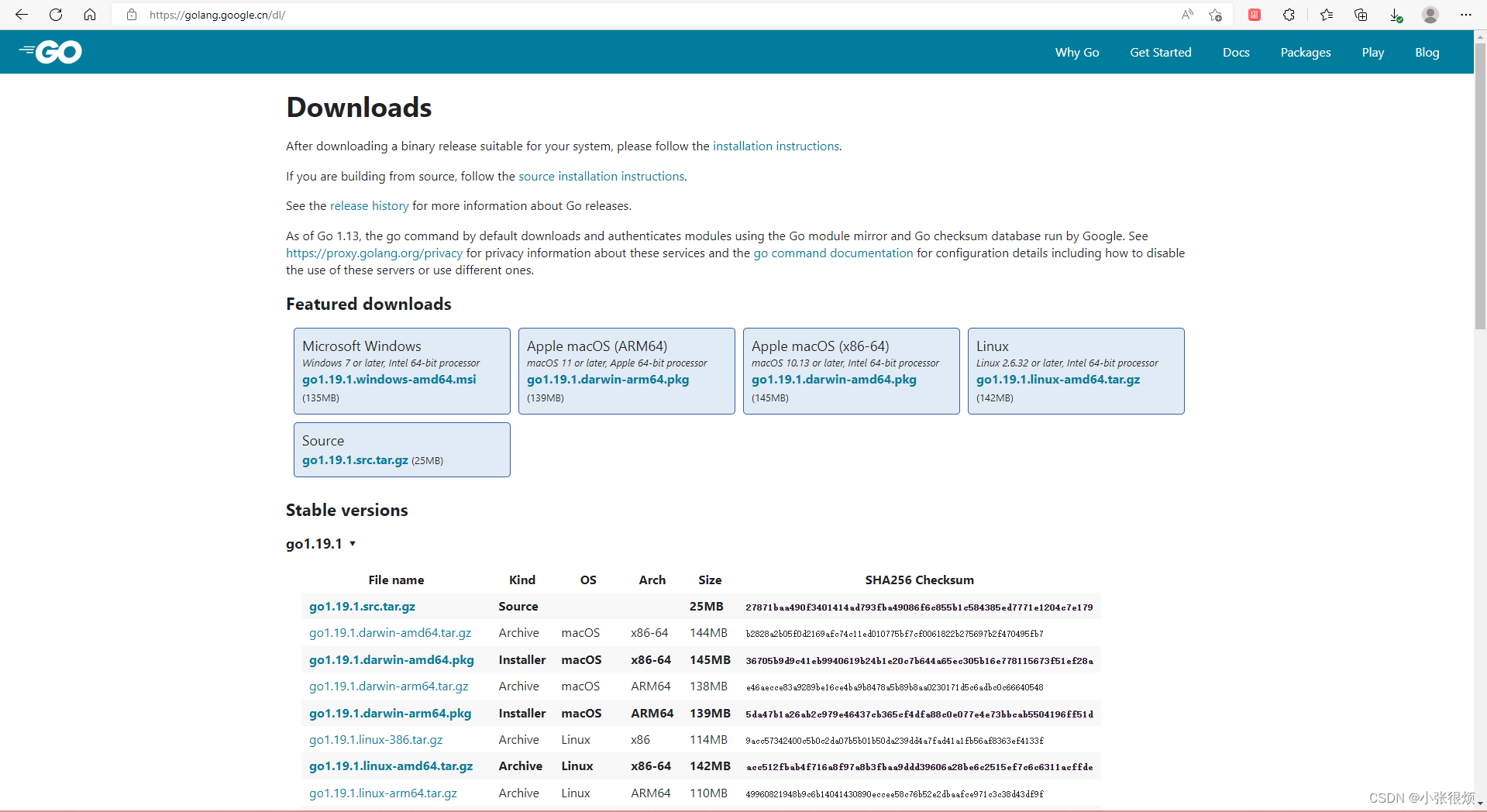
Task: Download featured go1.19.1.windows-amd64.msi
Action: click(x=389, y=380)
